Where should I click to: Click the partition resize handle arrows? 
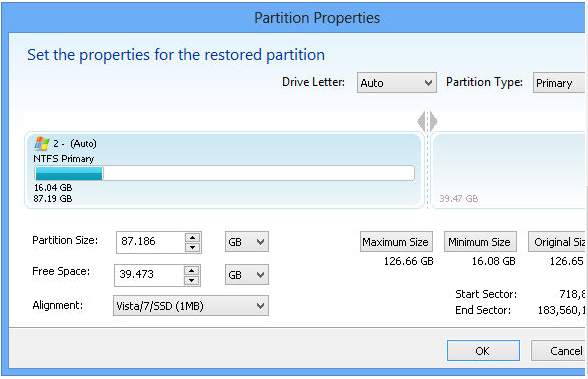pyautogui.click(x=428, y=121)
